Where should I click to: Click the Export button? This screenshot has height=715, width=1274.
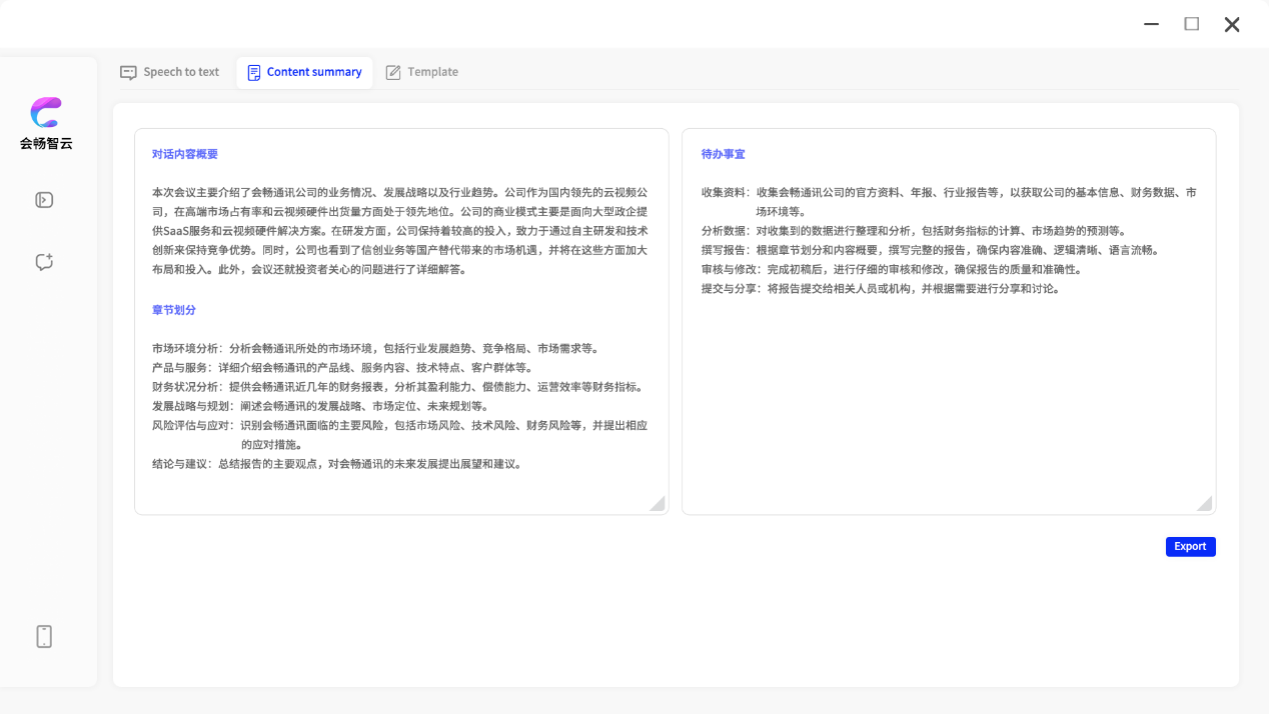coord(1190,547)
